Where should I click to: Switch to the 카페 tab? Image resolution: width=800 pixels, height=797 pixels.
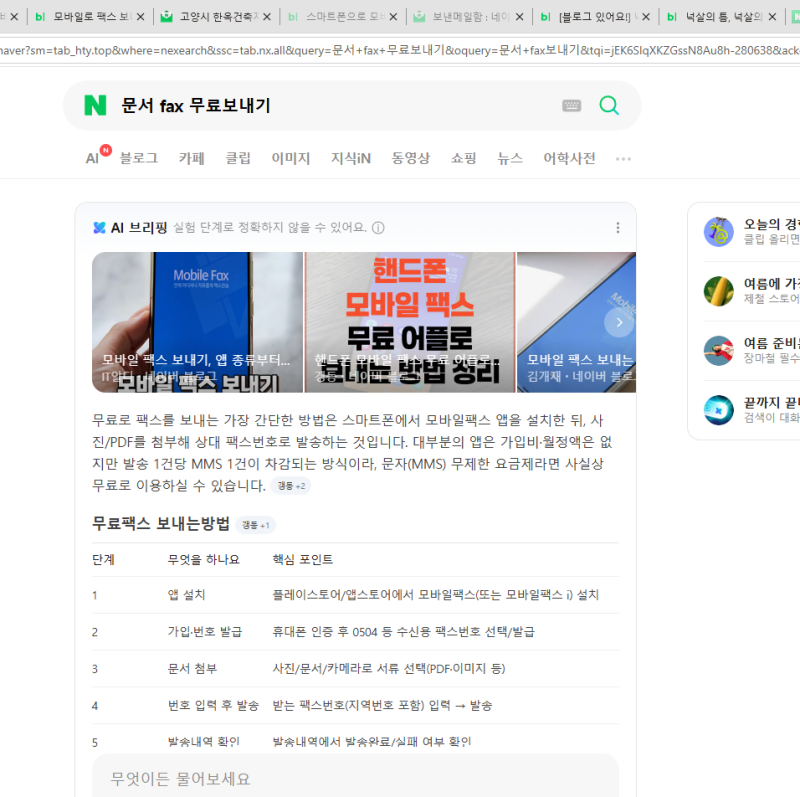tap(191, 158)
